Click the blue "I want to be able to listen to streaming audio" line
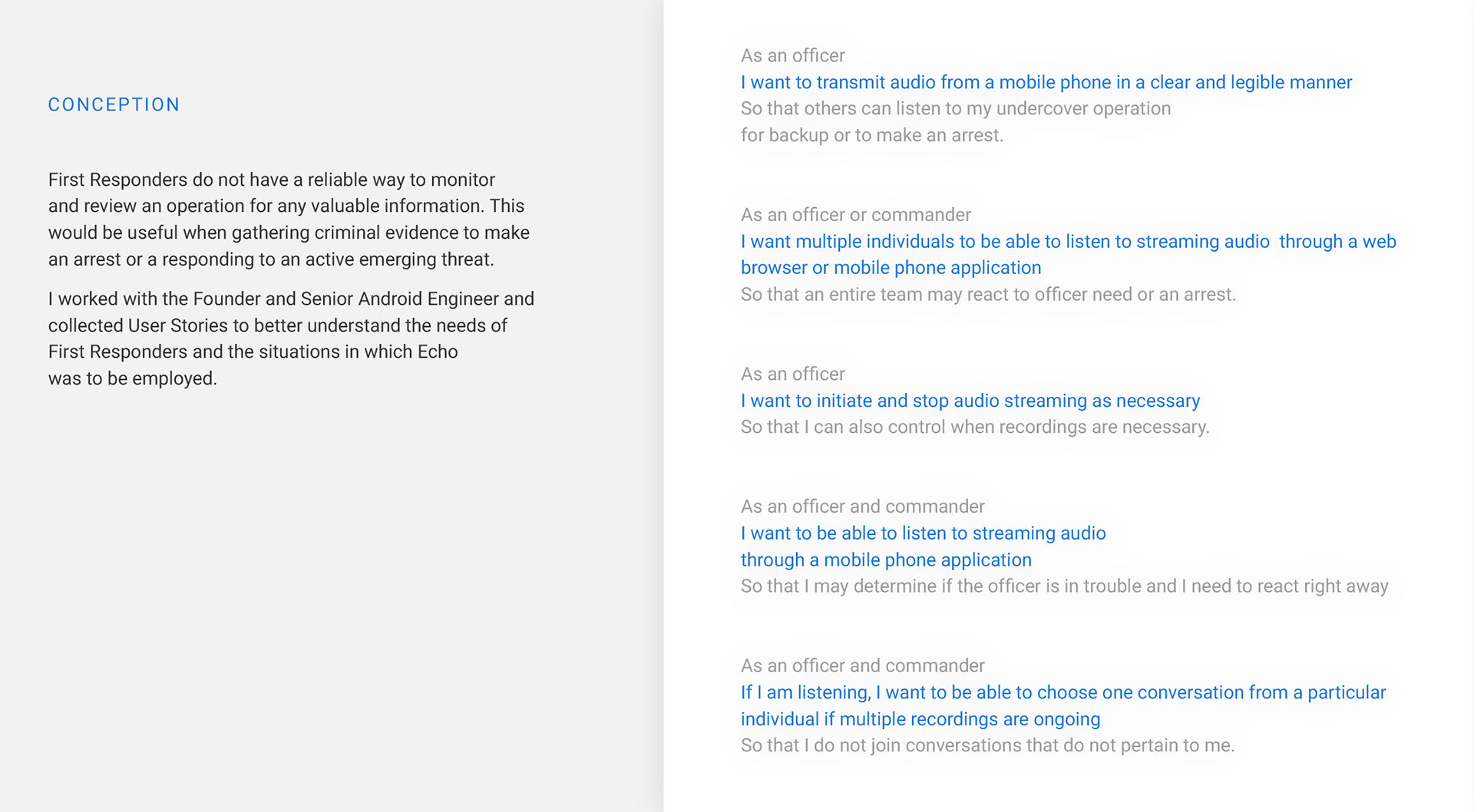The width and height of the screenshot is (1474, 812). pos(923,533)
